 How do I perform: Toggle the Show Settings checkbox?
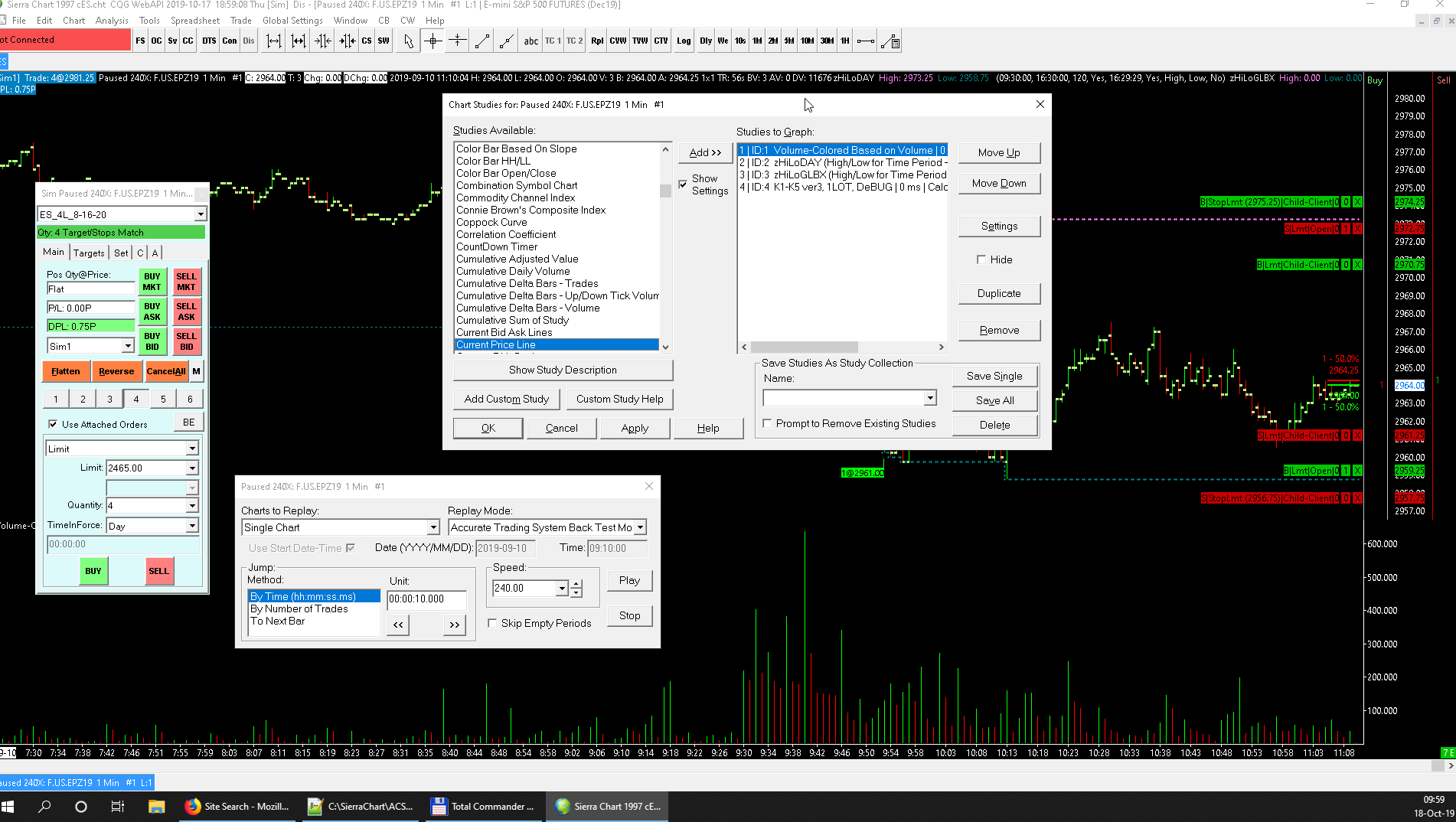683,184
